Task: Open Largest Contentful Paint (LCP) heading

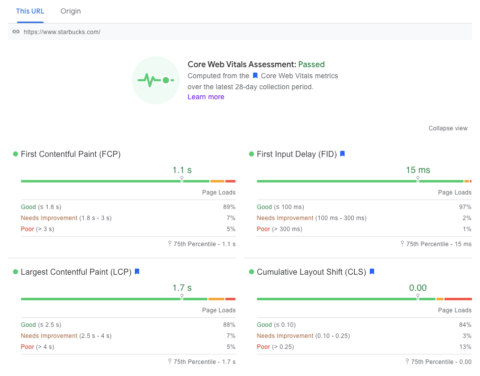Action: [x=76, y=272]
